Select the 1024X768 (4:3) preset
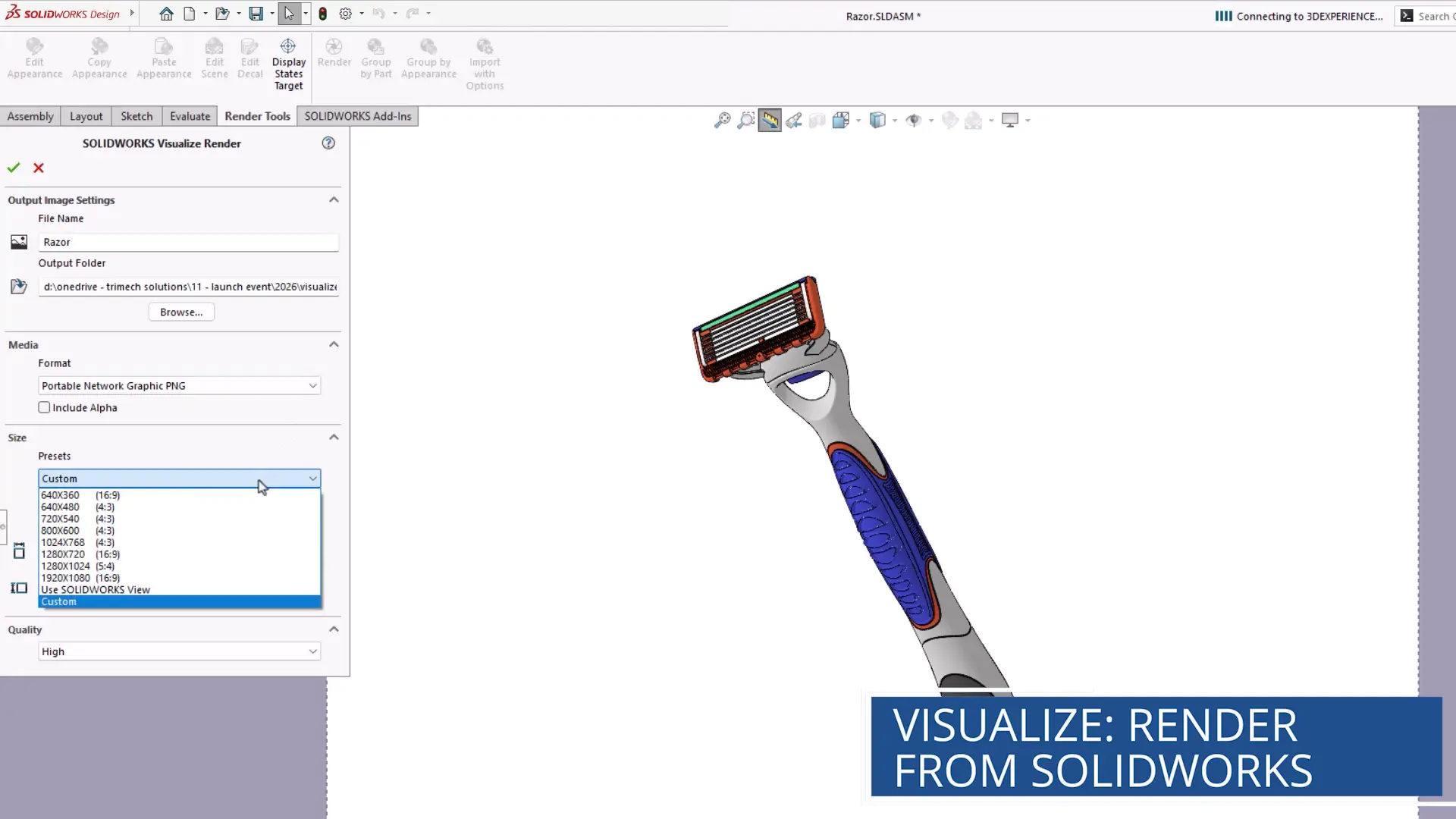This screenshot has width=1456, height=819. [x=180, y=542]
